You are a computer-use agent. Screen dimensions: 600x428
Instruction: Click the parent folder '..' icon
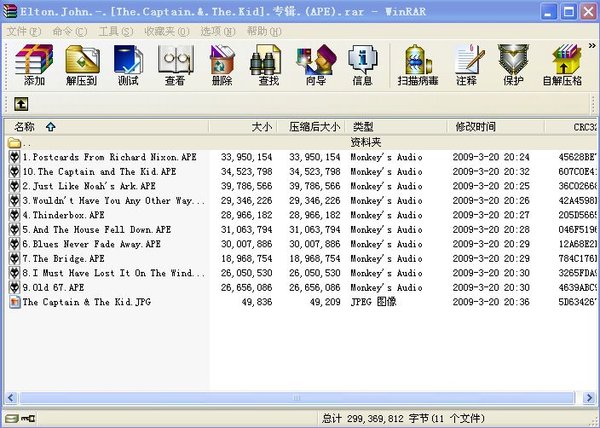(x=15, y=143)
